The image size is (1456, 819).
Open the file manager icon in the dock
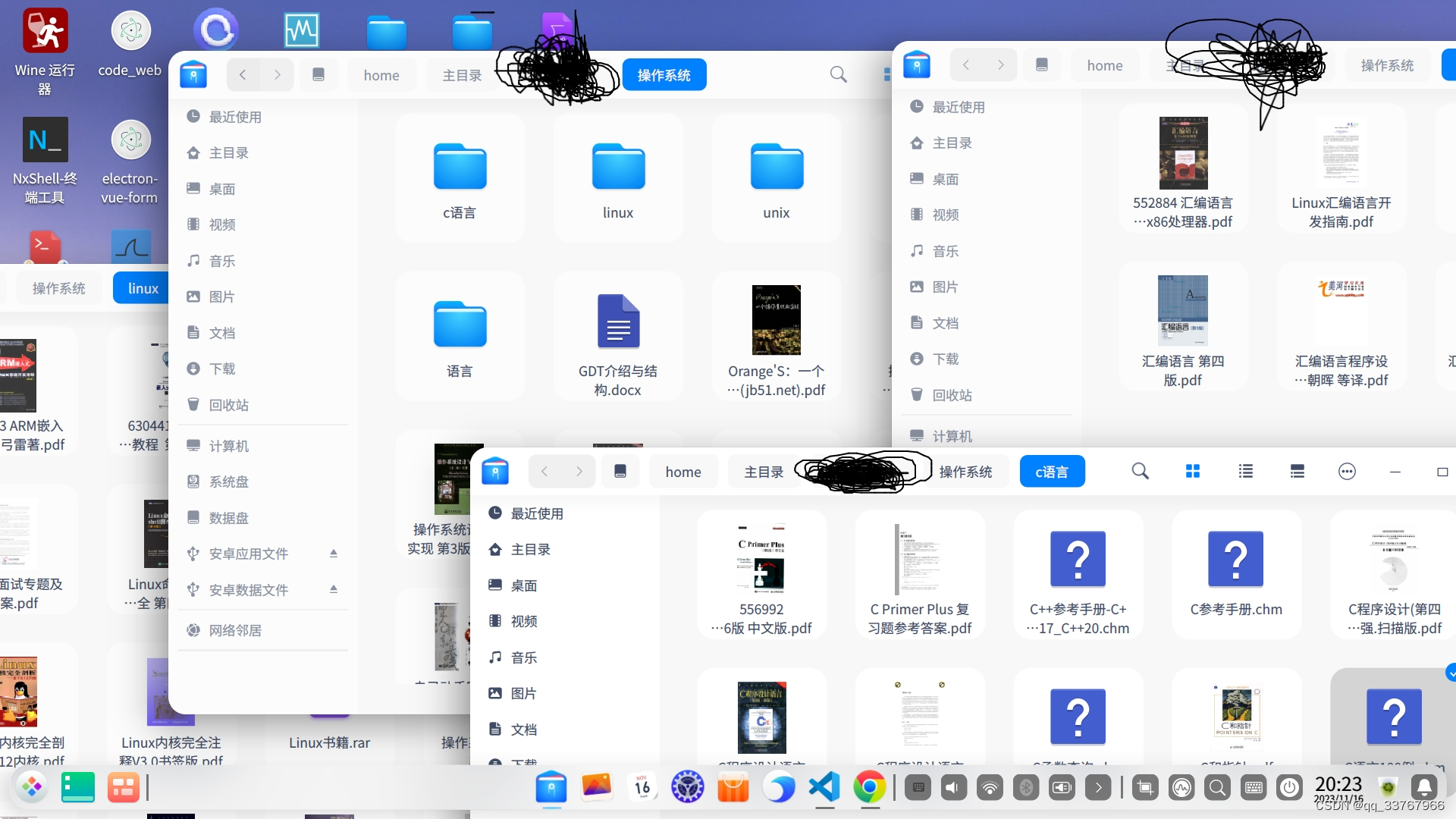551,787
